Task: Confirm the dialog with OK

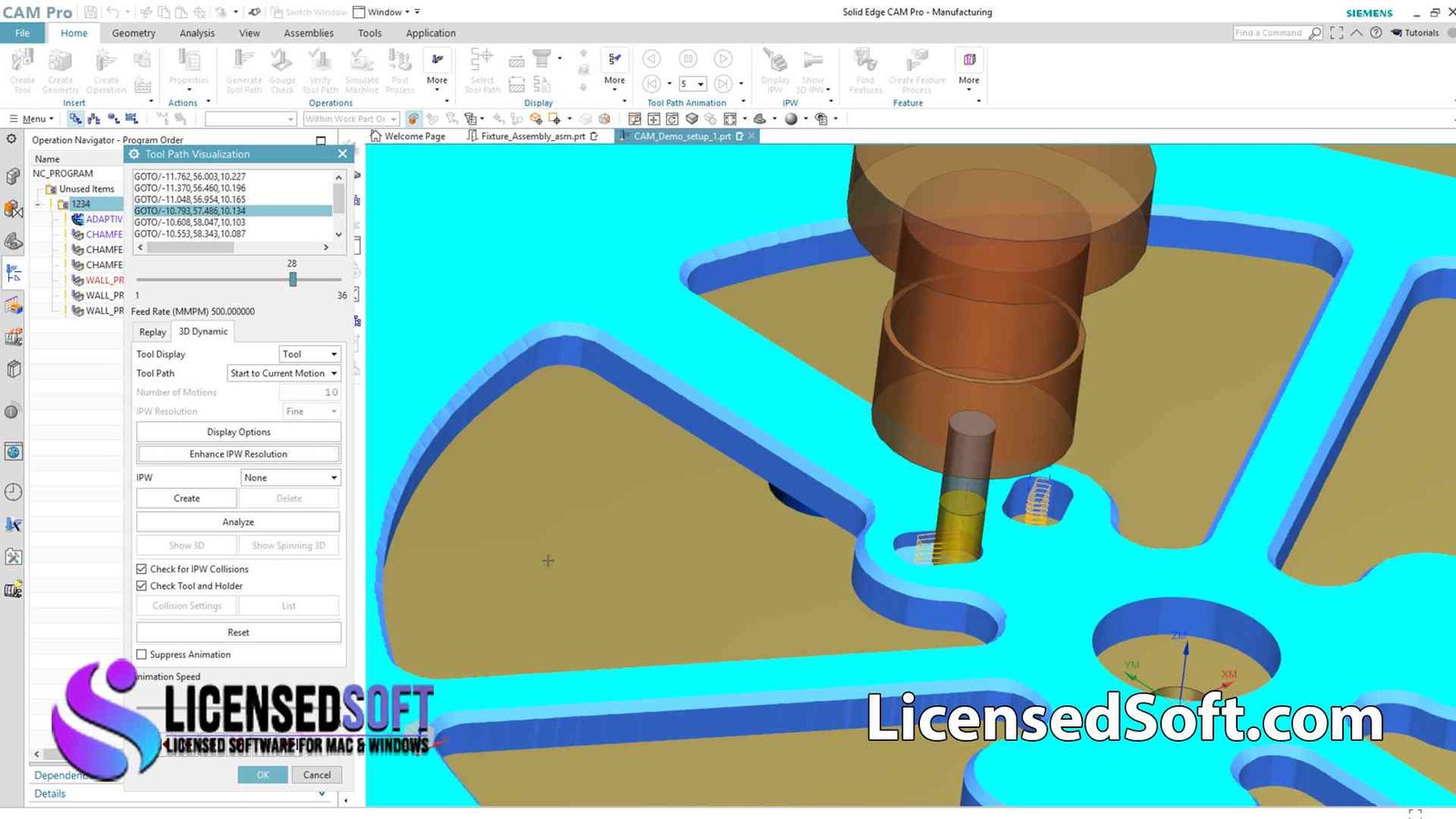Action: point(263,775)
